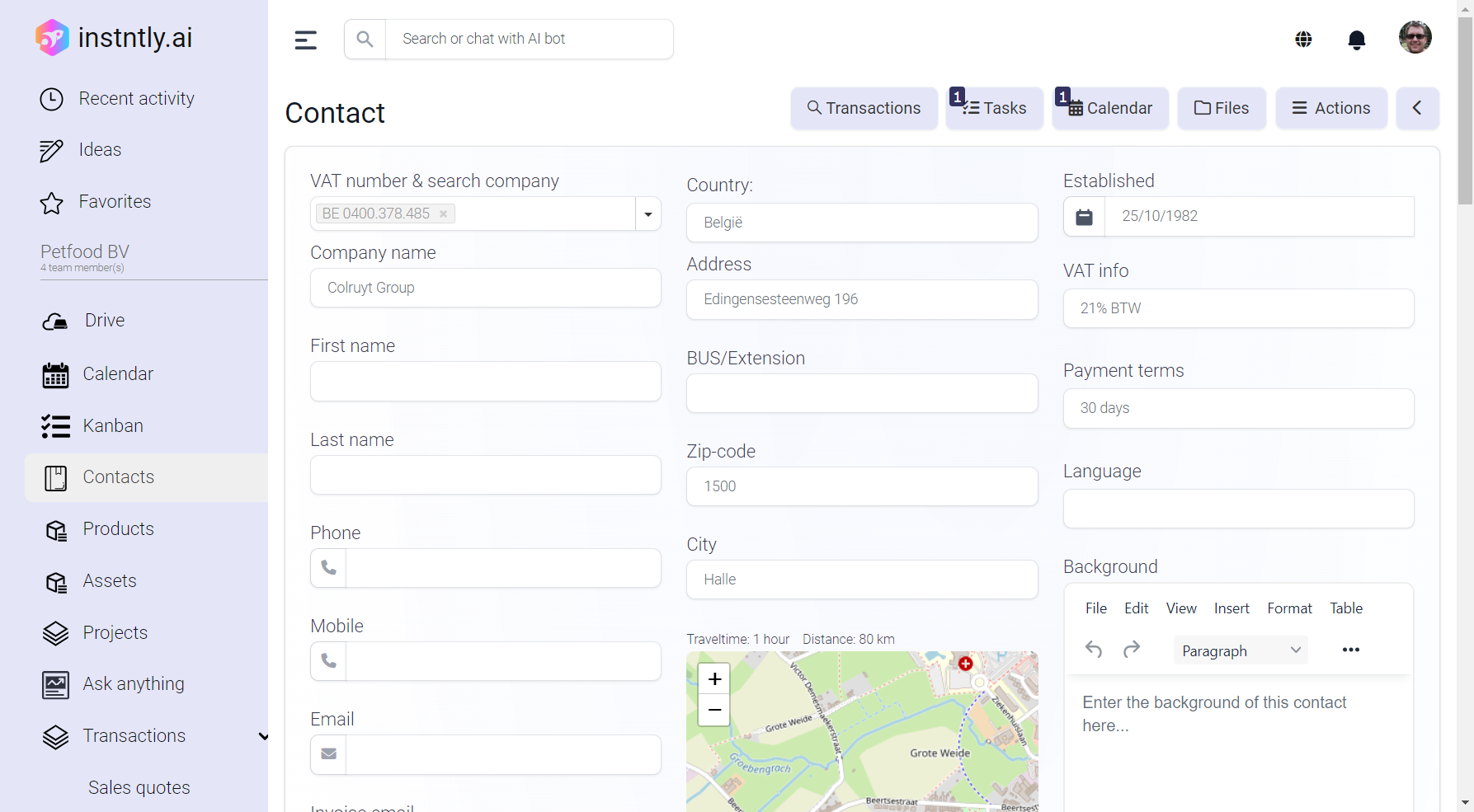Open notifications bell icon
Image resolution: width=1474 pixels, height=812 pixels.
tap(1356, 40)
